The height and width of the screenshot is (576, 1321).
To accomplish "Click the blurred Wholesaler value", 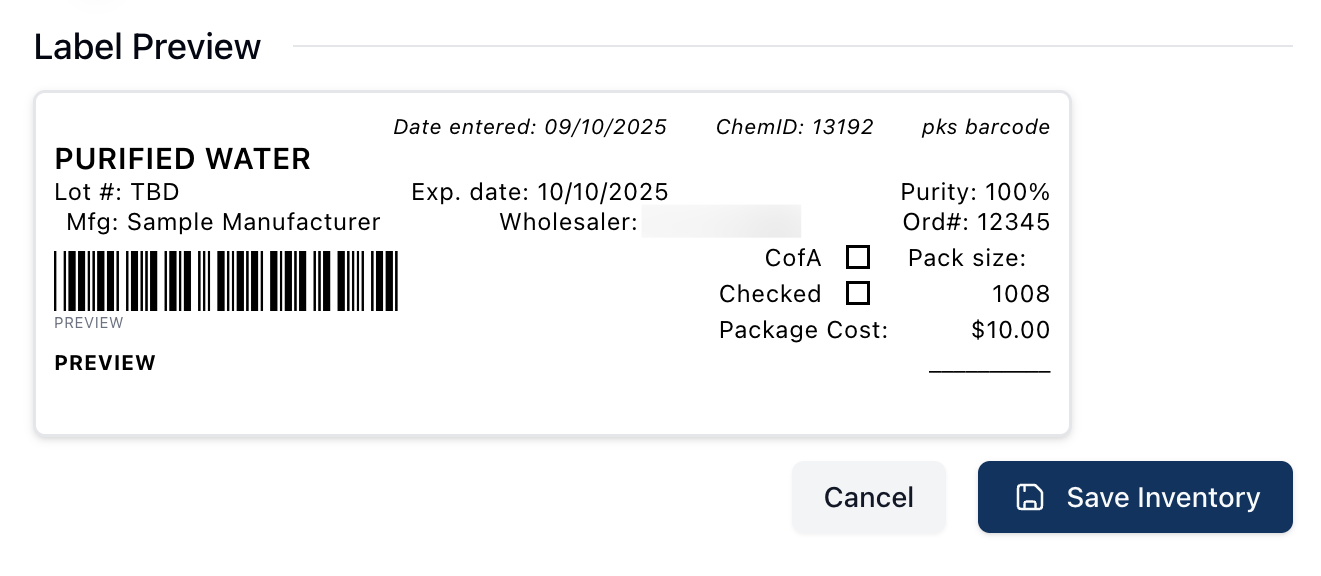I will [x=721, y=222].
